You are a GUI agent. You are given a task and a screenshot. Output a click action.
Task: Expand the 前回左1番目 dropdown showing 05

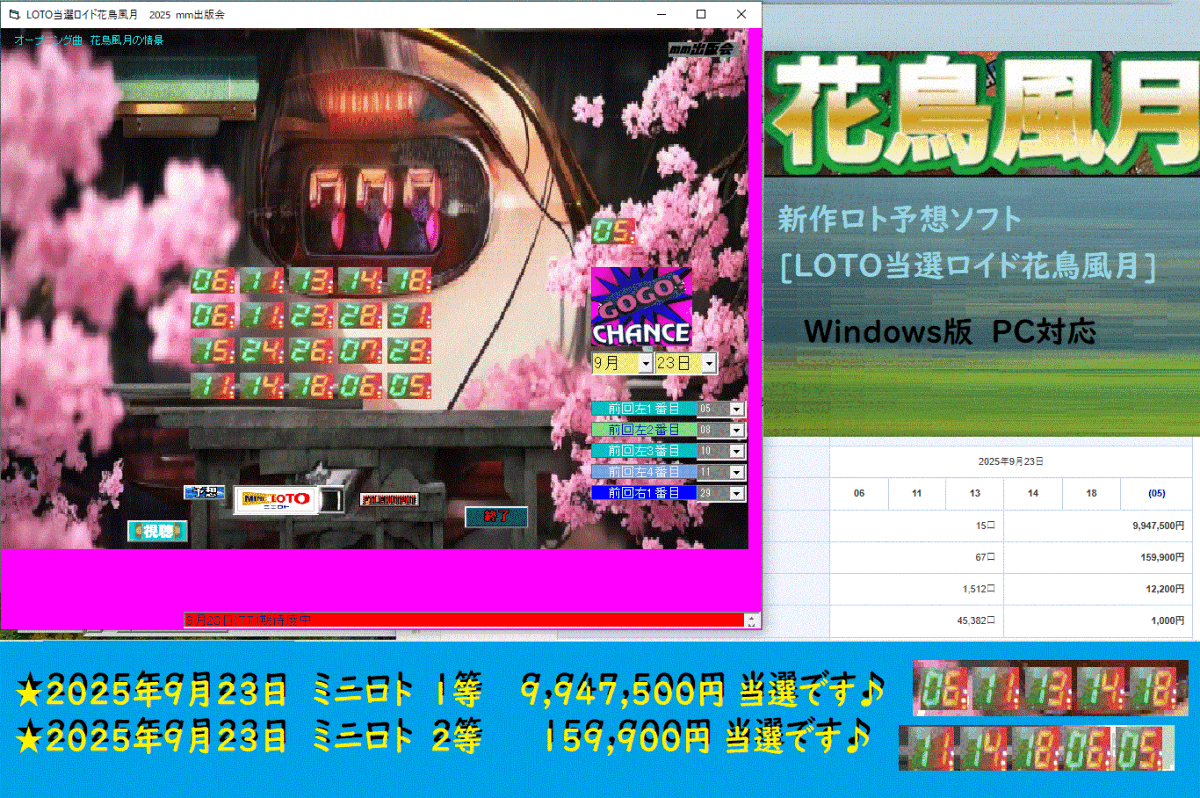[x=736, y=408]
